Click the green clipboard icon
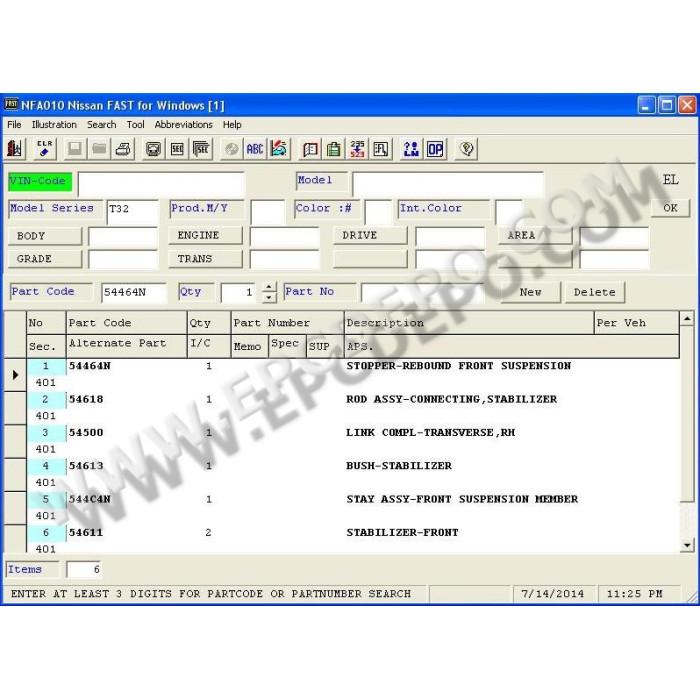 point(333,149)
